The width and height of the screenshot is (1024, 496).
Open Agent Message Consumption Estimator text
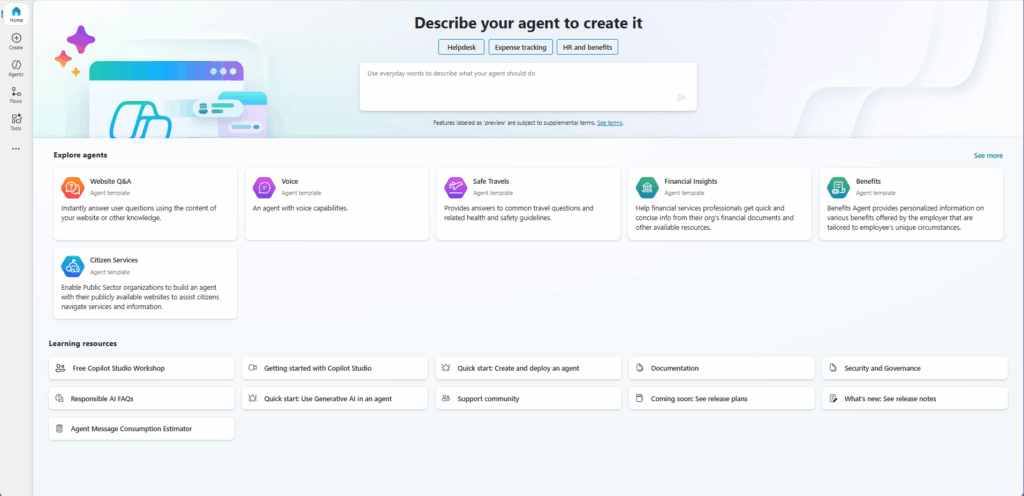tap(131, 429)
